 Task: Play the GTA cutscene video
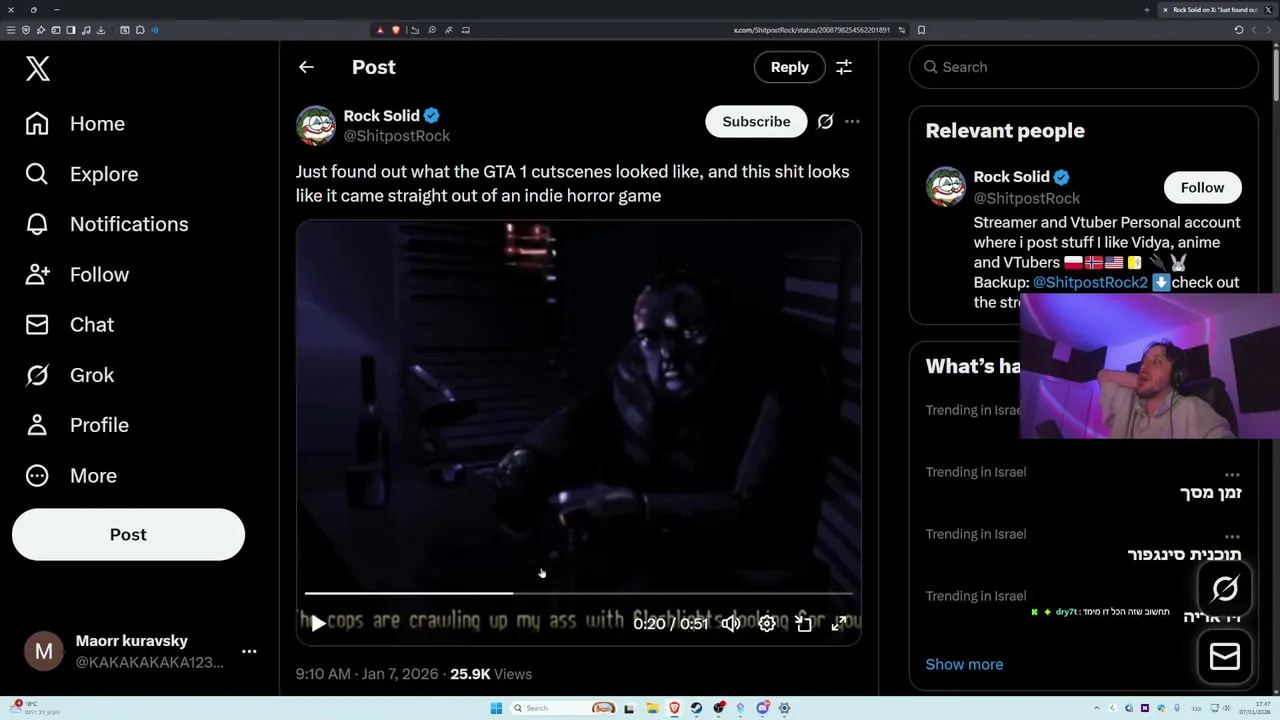(317, 624)
